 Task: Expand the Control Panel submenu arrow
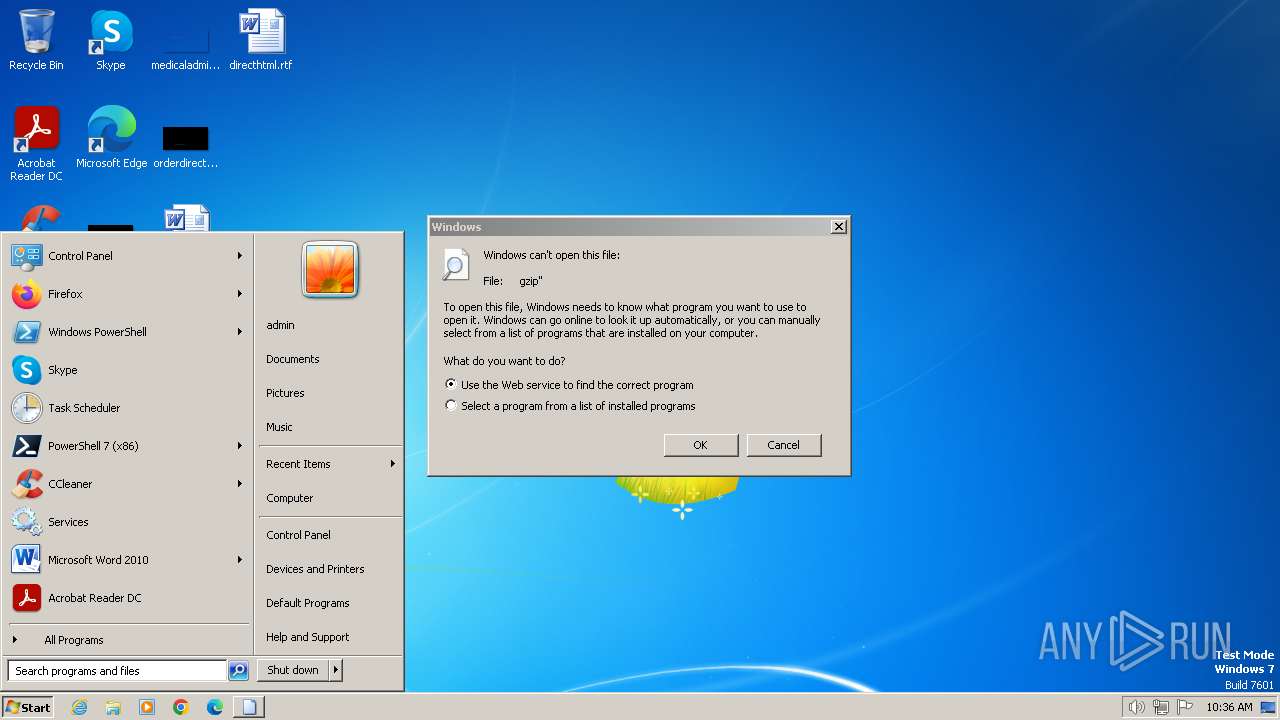(240, 256)
